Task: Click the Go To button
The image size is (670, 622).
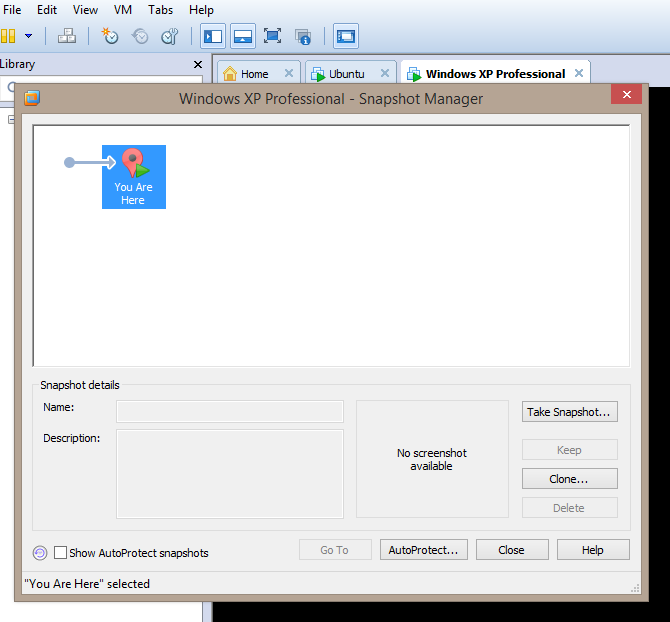Action: click(x=335, y=550)
